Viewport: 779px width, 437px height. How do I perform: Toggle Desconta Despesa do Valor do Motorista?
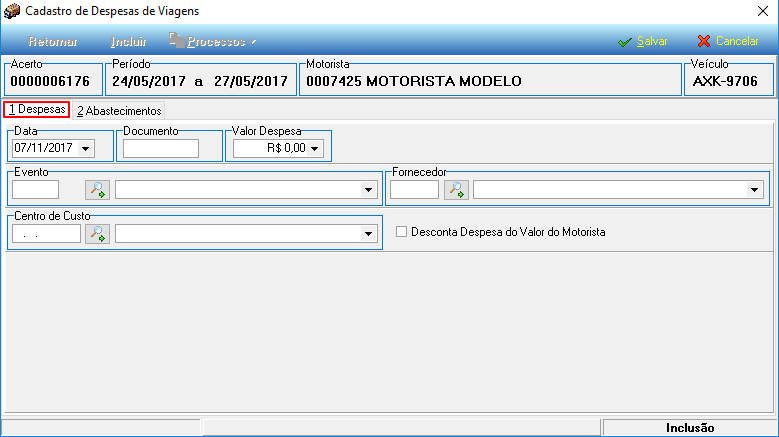pos(401,232)
